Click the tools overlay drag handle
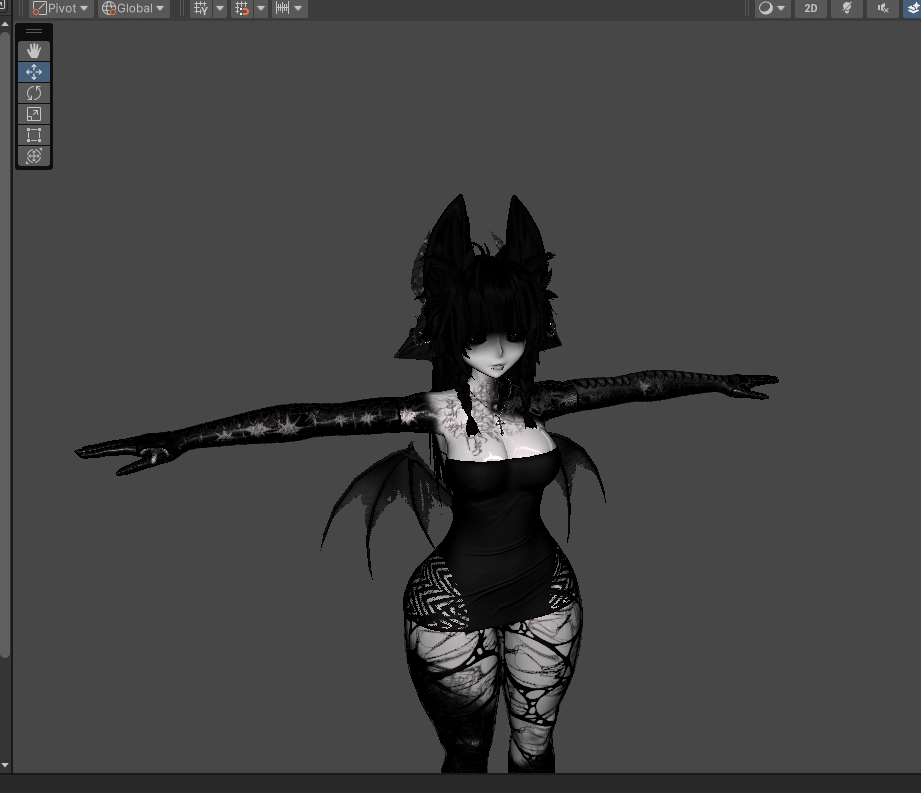Screen dimensions: 921x793 34,31
